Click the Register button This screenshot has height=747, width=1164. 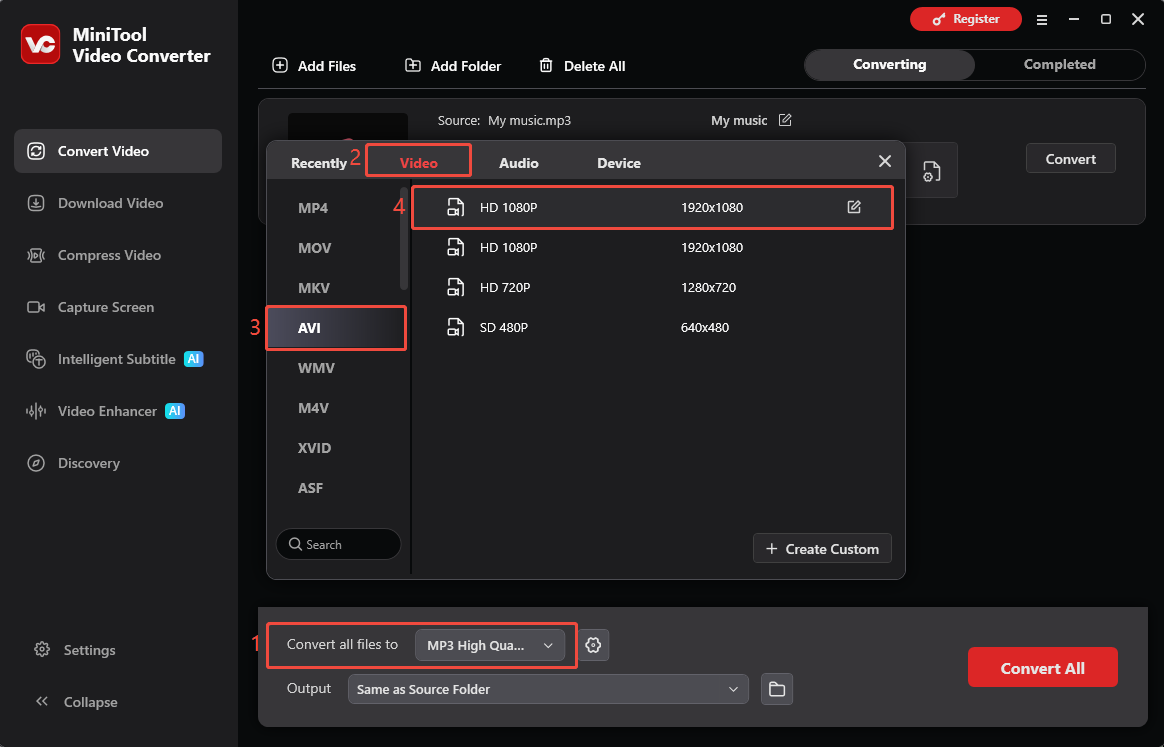pyautogui.click(x=966, y=19)
